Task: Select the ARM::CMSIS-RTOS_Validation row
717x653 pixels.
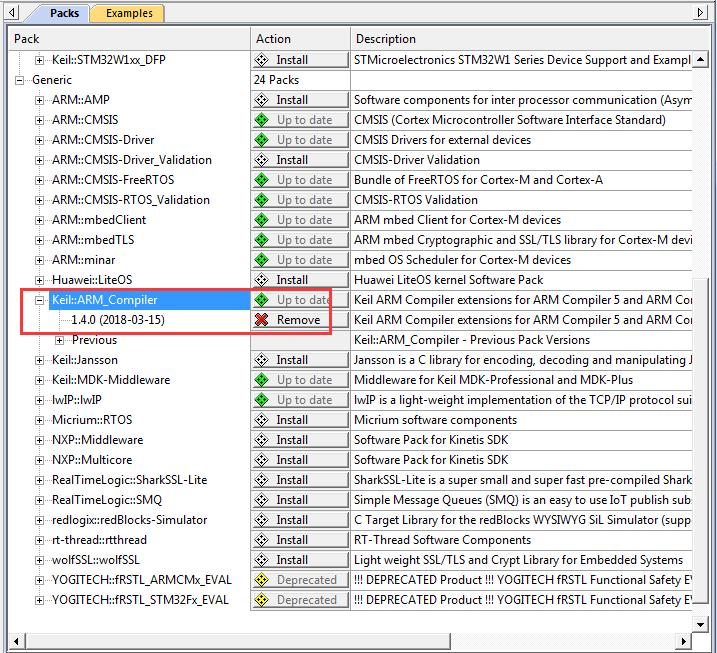Action: (x=131, y=200)
